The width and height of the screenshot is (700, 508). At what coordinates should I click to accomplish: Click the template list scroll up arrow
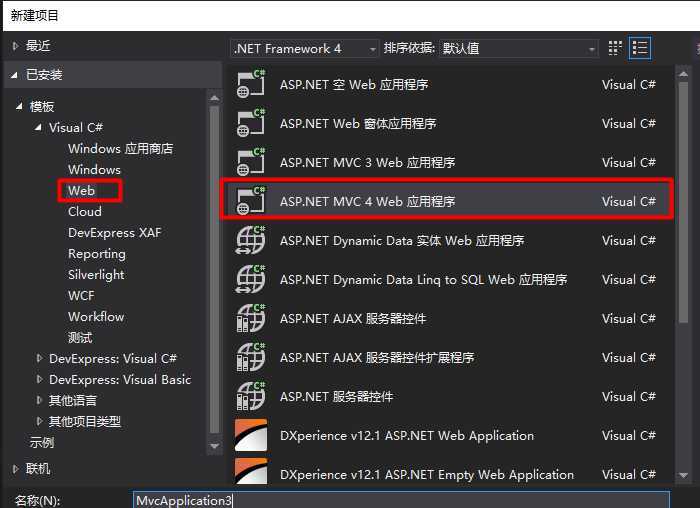tap(683, 74)
